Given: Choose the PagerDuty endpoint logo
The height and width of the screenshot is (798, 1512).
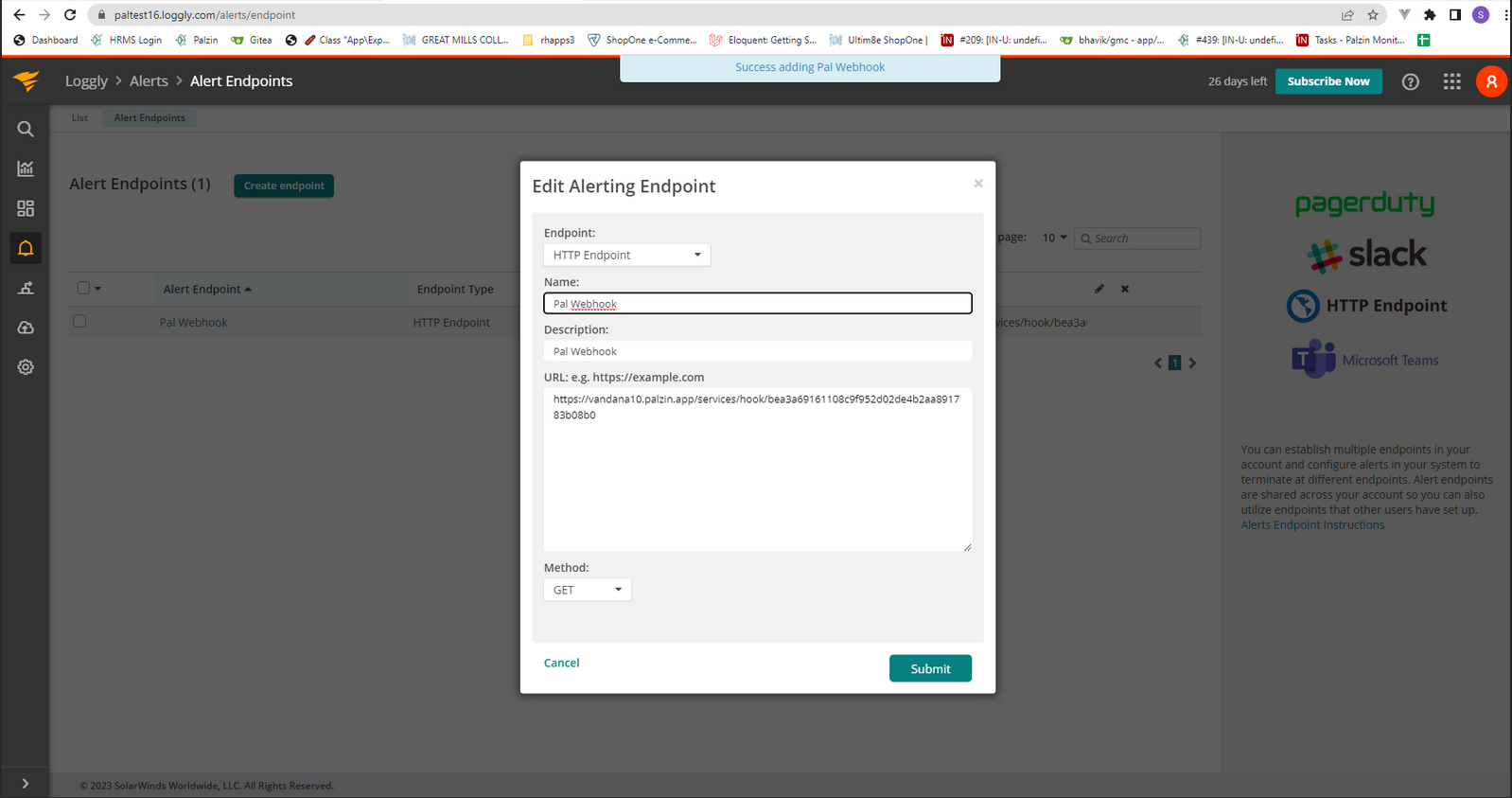Looking at the screenshot, I should click(1364, 204).
